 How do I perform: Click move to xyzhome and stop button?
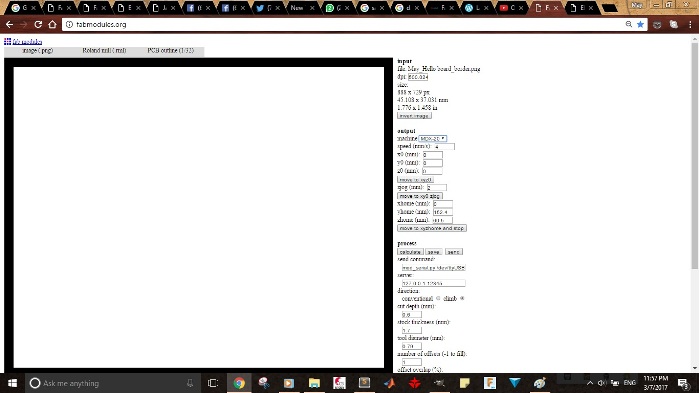[x=432, y=228]
